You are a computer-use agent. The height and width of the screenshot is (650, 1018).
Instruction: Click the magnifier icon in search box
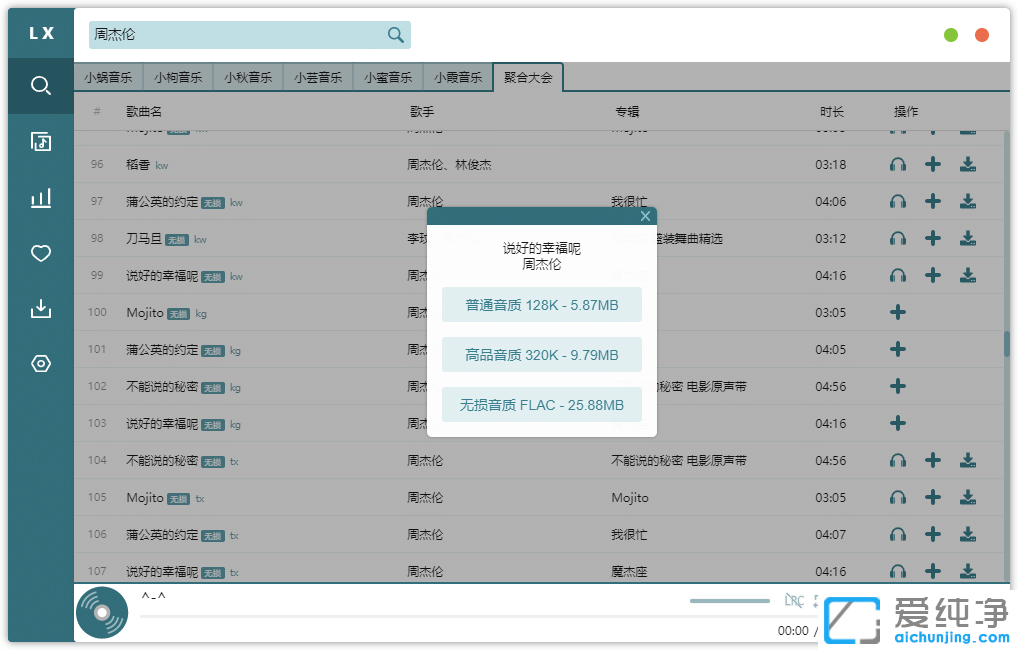pyautogui.click(x=396, y=35)
